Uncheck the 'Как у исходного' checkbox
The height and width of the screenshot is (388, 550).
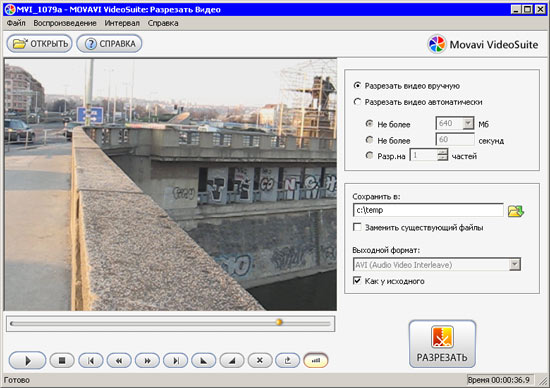pyautogui.click(x=357, y=281)
